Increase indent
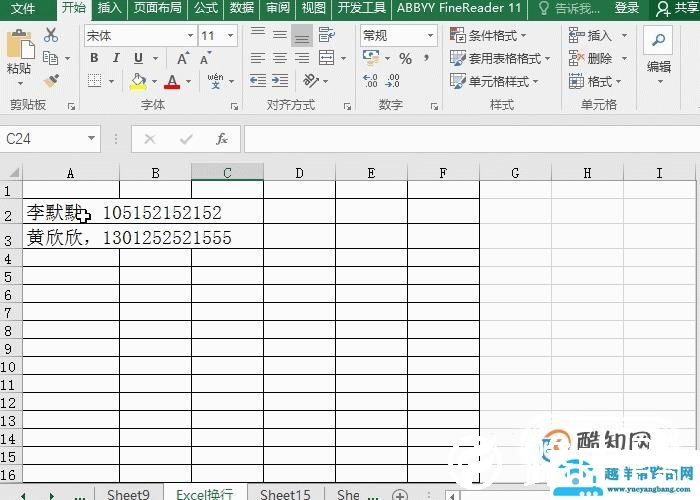 (280, 81)
